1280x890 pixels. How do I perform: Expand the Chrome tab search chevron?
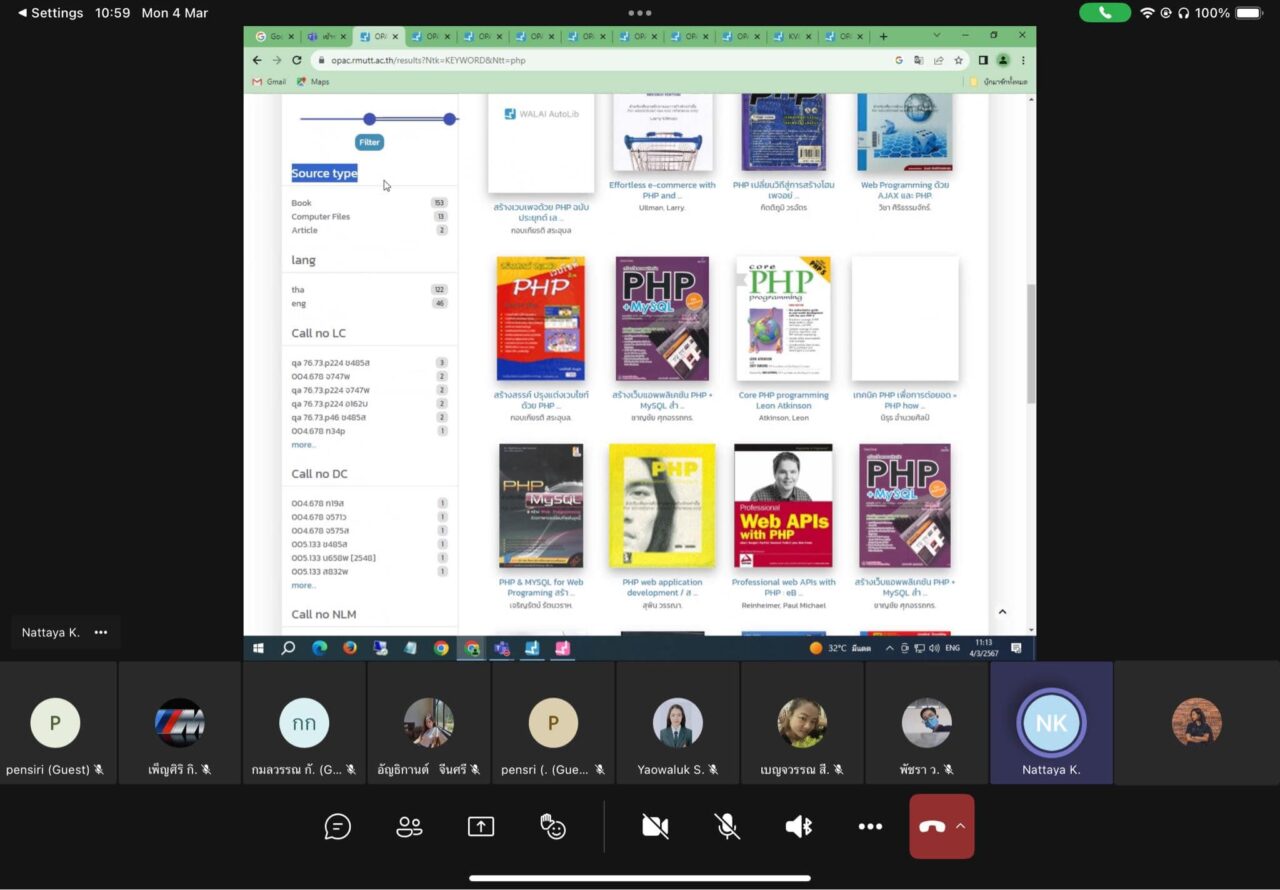coord(937,36)
